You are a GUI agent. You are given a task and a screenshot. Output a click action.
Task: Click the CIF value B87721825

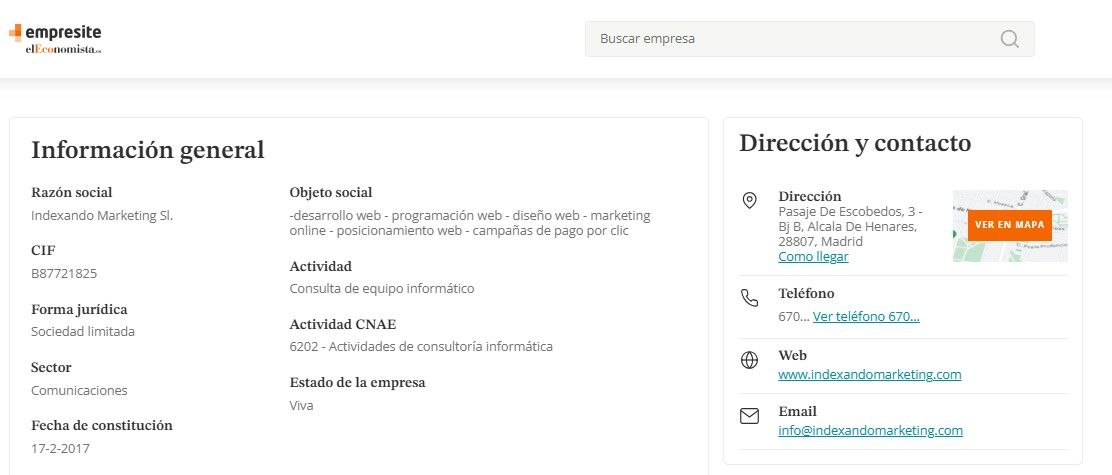pos(64,273)
